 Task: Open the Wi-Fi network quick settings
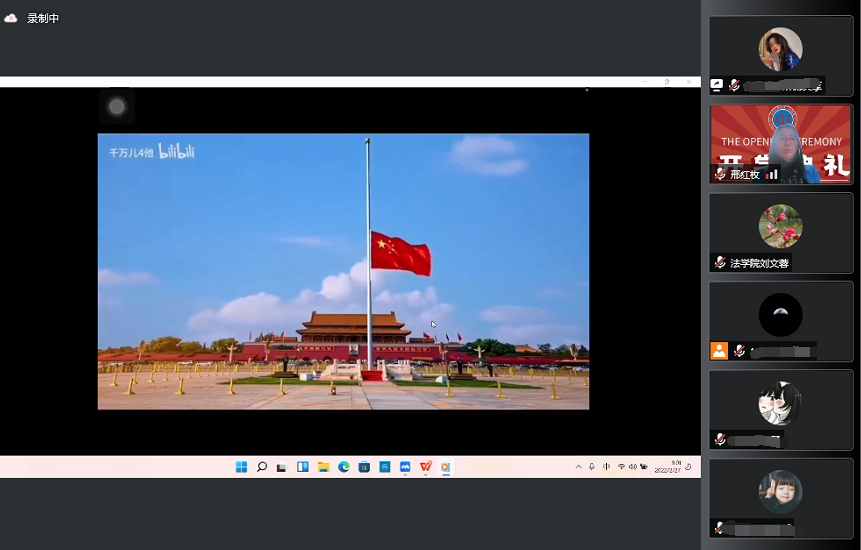point(621,467)
